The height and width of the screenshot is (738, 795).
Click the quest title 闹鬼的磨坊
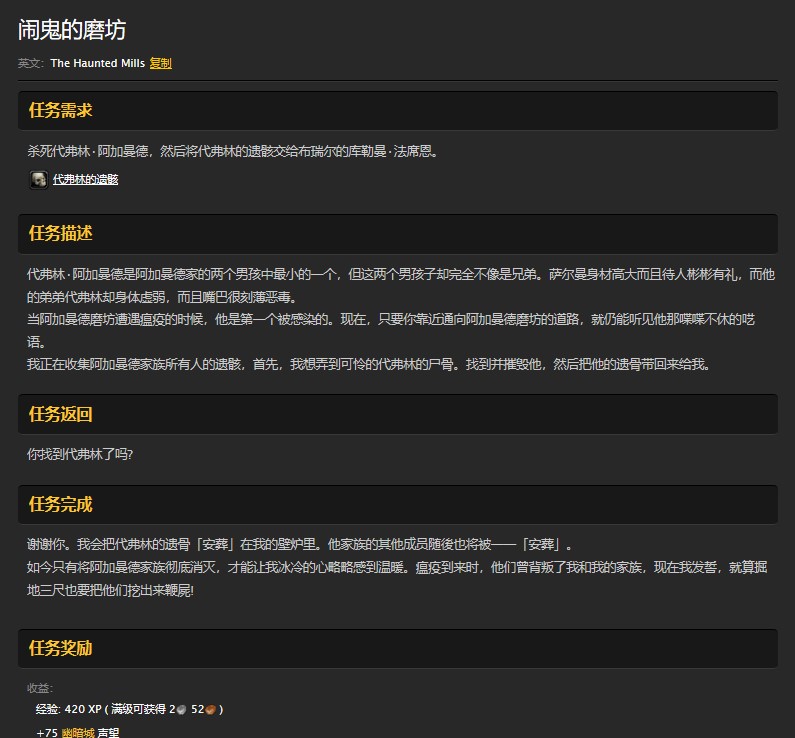coord(72,30)
